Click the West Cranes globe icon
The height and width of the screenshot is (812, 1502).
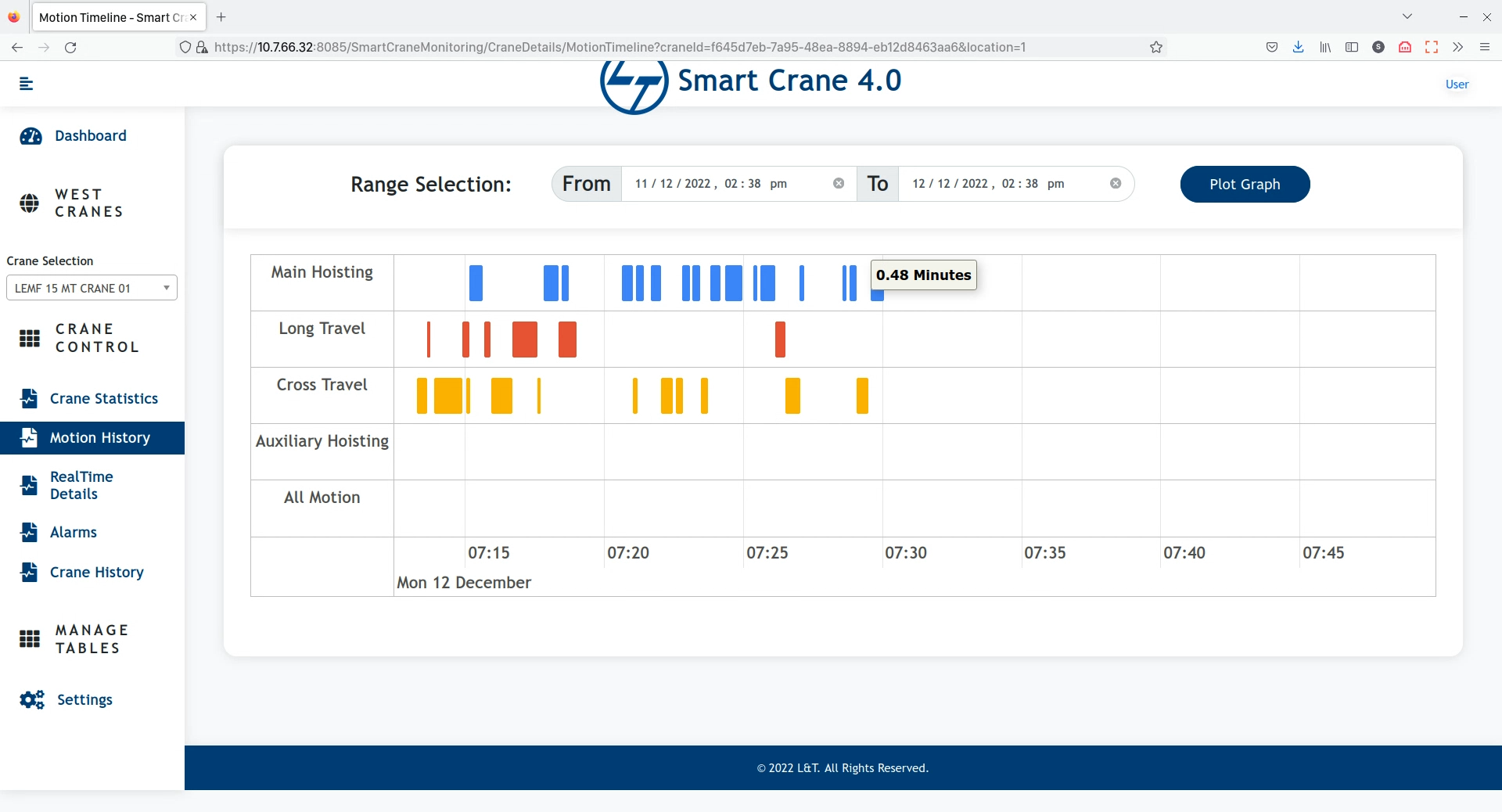pyautogui.click(x=29, y=203)
